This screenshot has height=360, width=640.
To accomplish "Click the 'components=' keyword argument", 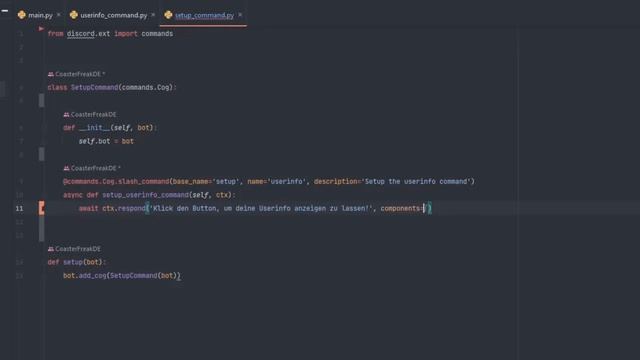I will [x=402, y=208].
